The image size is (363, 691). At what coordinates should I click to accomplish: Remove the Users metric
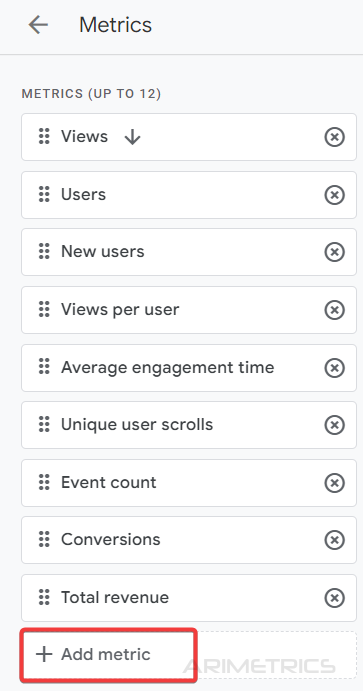click(x=334, y=195)
